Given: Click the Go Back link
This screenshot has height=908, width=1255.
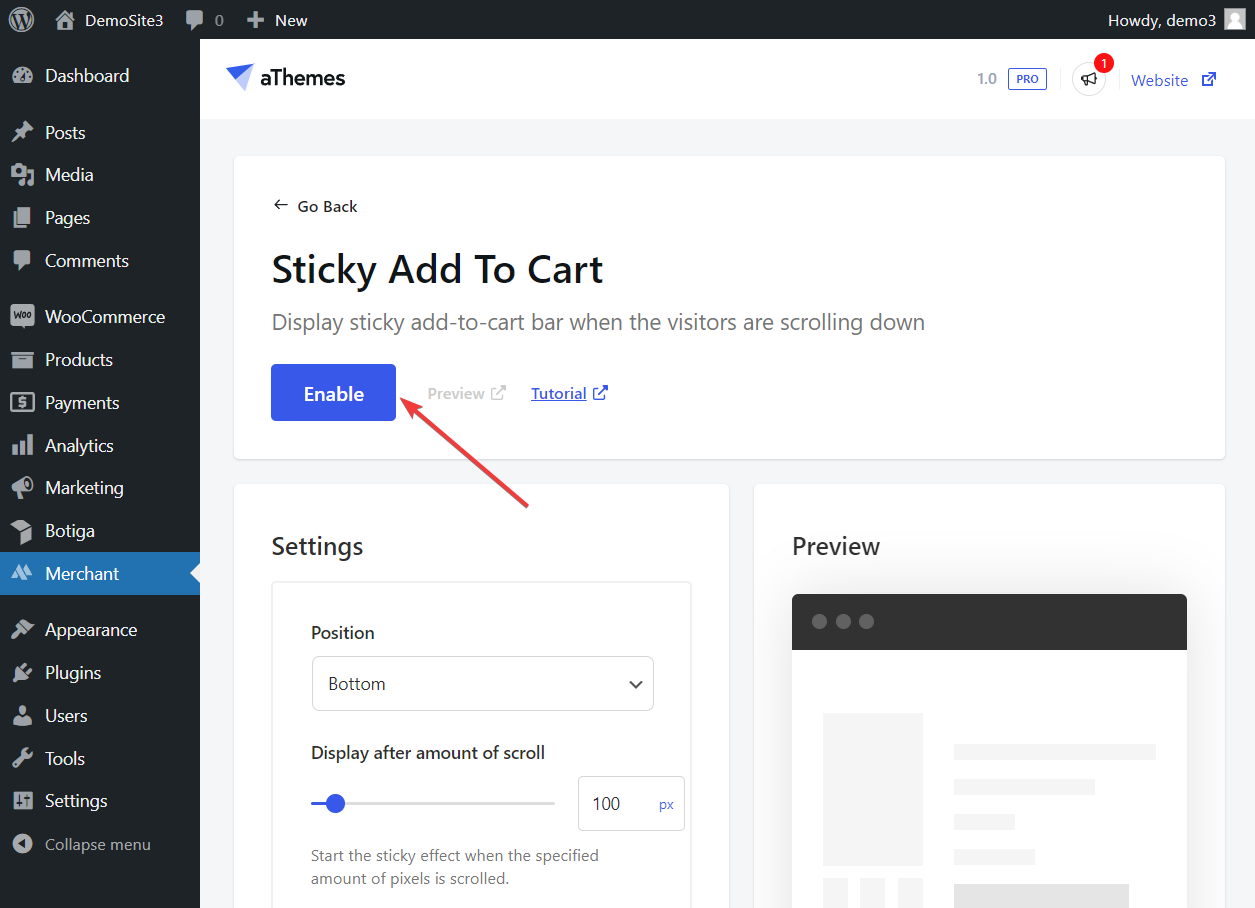Looking at the screenshot, I should pos(315,206).
